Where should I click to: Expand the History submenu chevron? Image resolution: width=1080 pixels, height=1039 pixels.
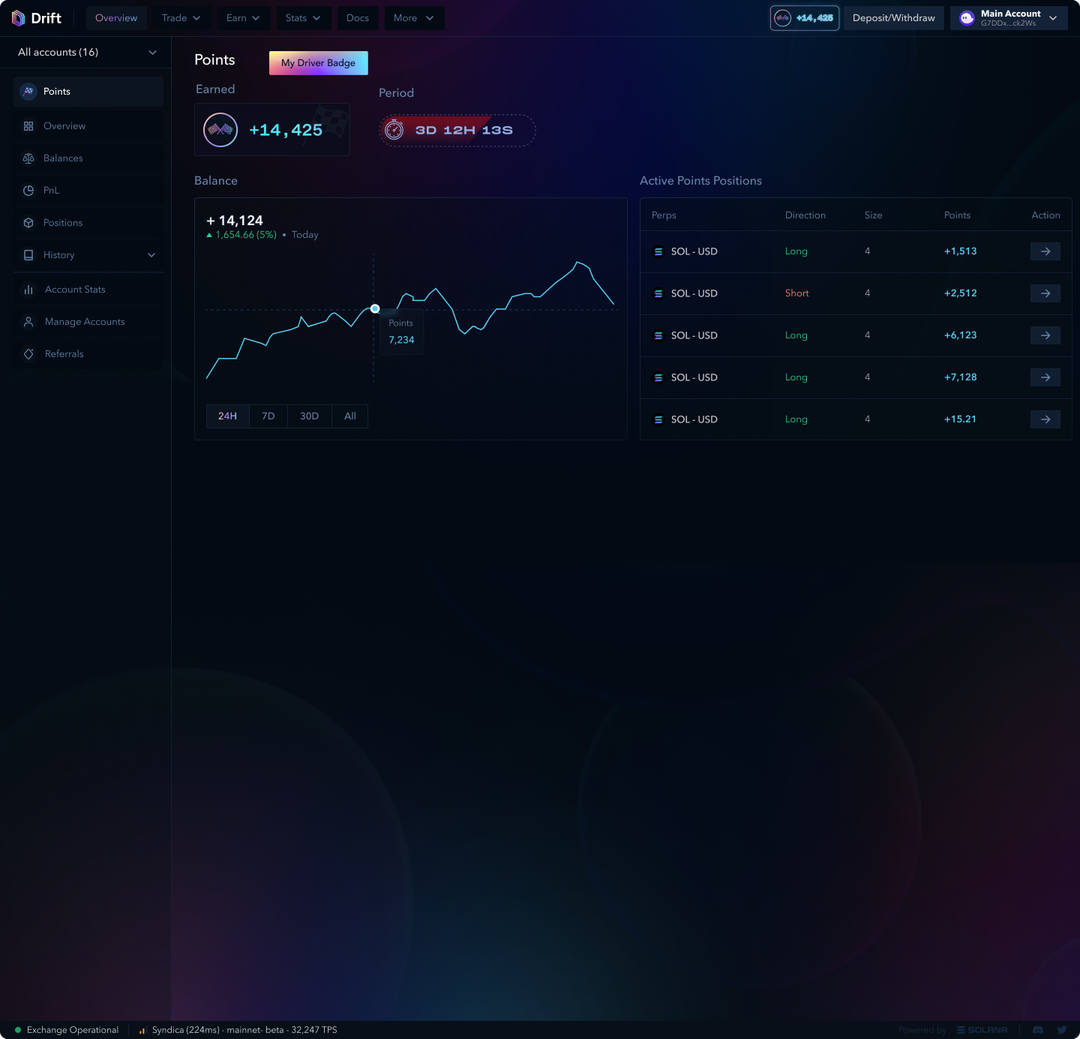point(152,255)
